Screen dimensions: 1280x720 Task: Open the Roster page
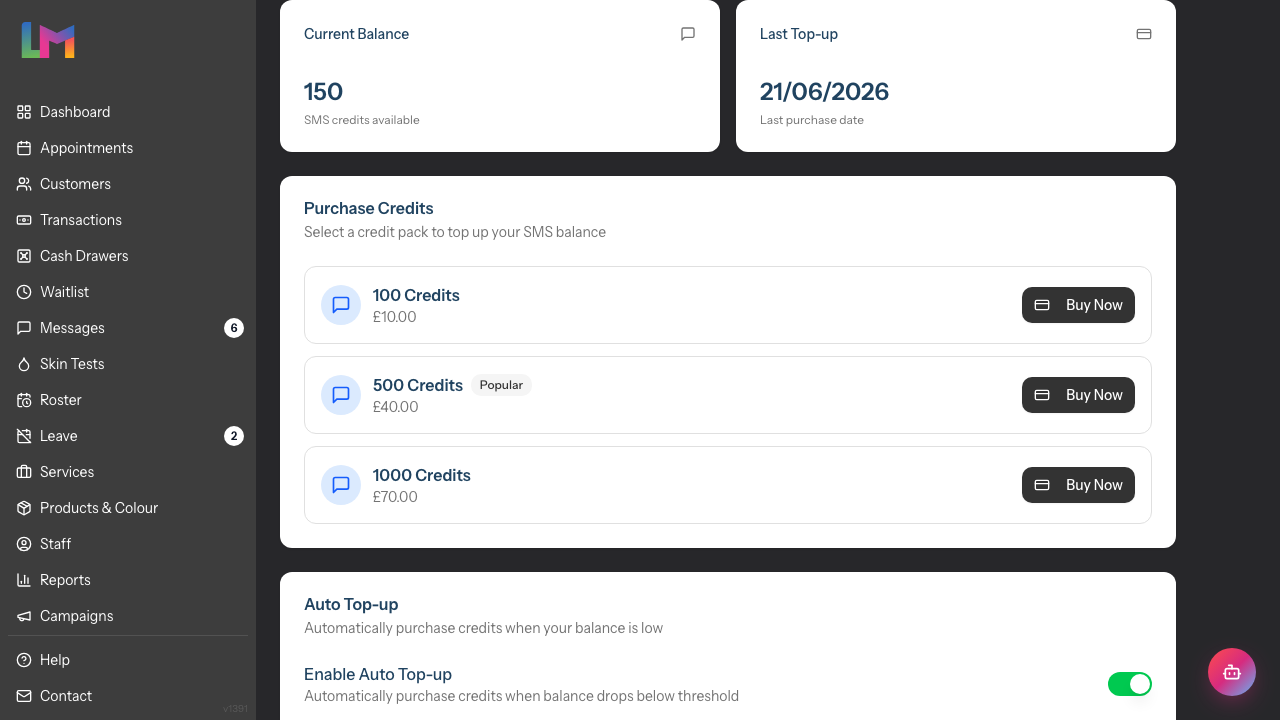pos(128,400)
